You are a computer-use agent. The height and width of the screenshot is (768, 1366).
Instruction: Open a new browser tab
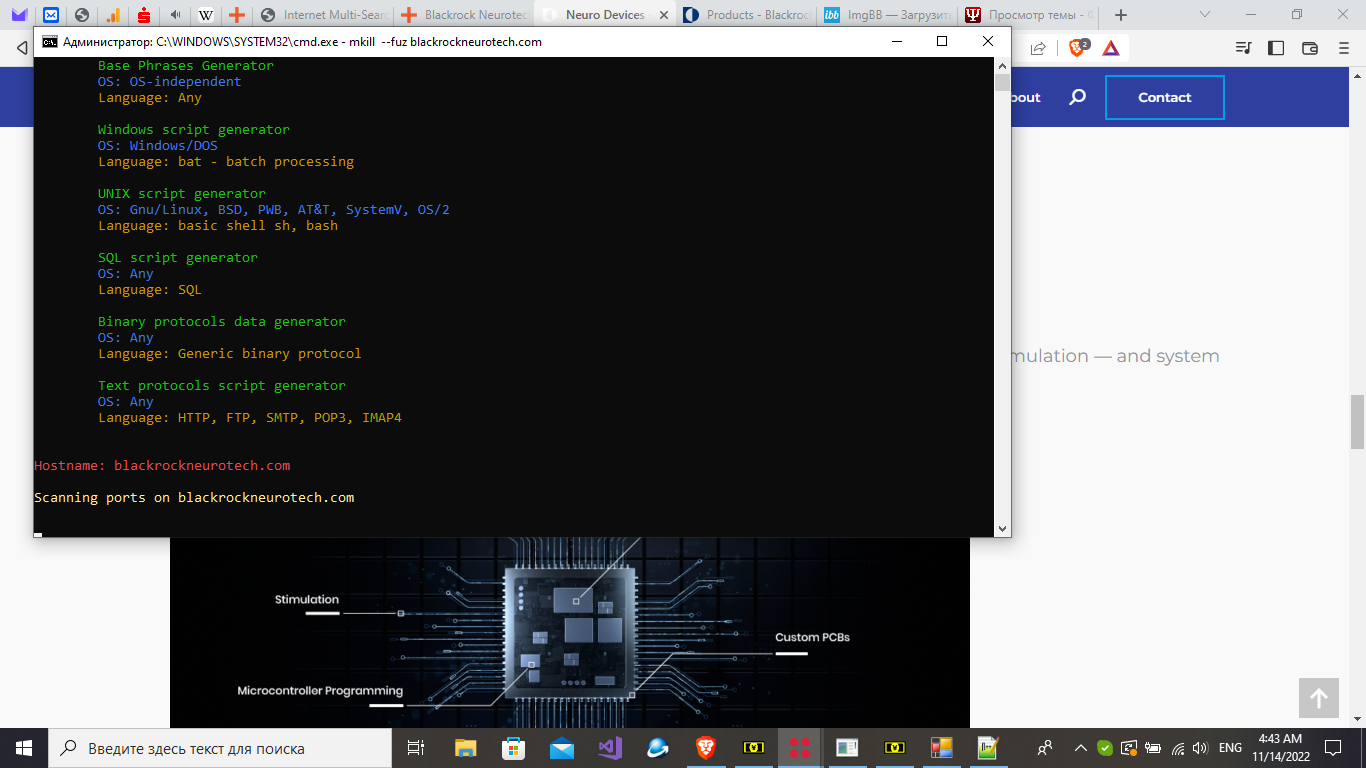[1121, 15]
